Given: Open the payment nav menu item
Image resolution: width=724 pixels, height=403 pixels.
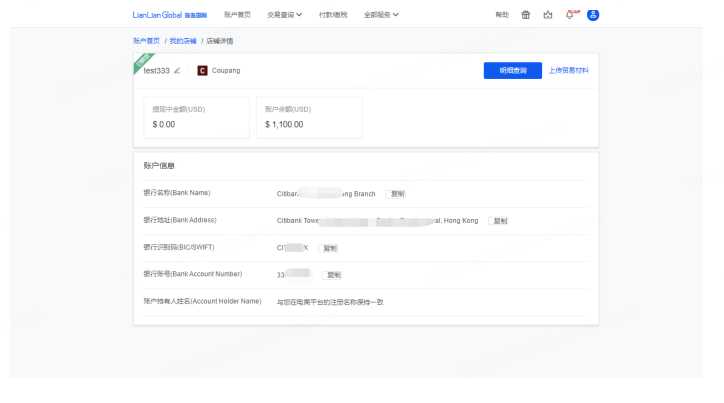Looking at the screenshot, I should tap(333, 15).
